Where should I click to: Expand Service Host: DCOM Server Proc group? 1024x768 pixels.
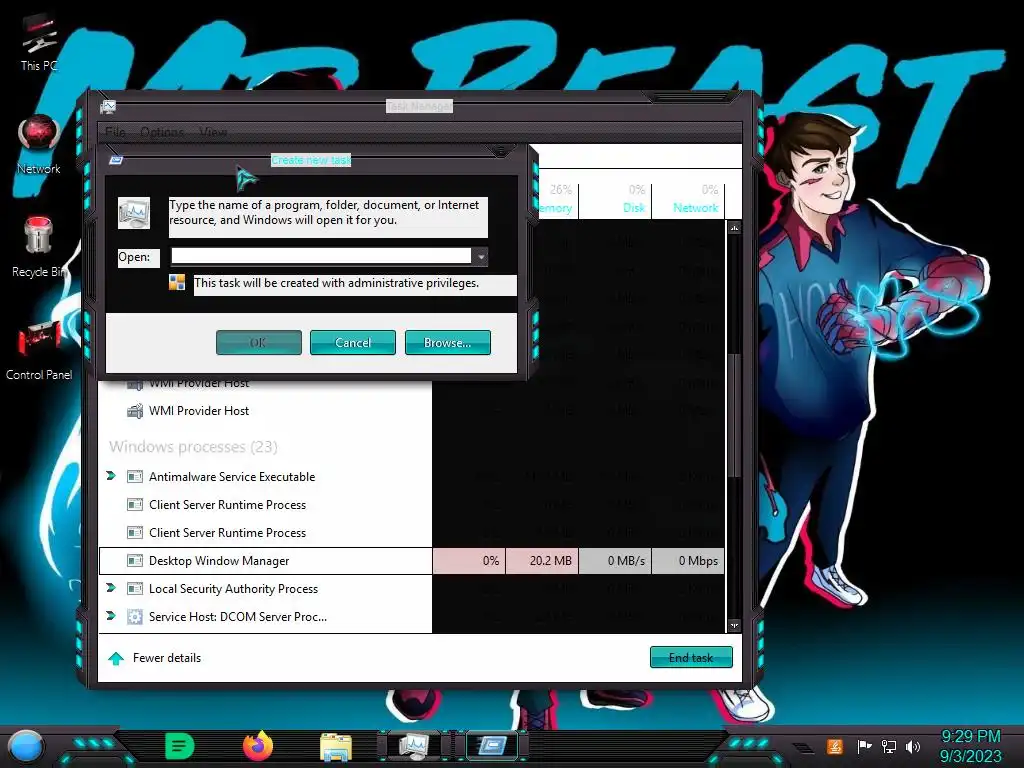(x=111, y=616)
